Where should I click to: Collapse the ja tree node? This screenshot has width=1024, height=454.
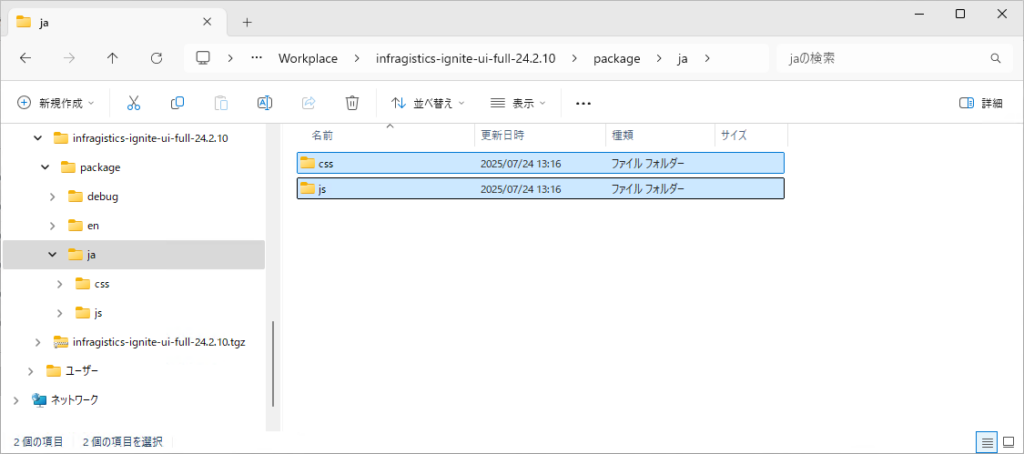tap(52, 255)
